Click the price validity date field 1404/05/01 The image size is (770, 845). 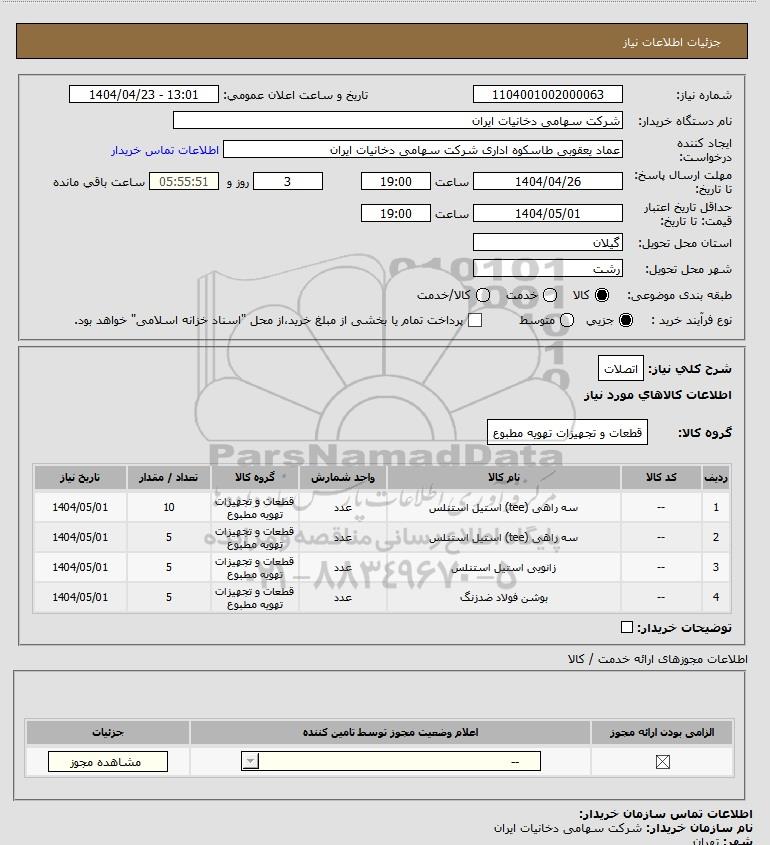click(547, 213)
